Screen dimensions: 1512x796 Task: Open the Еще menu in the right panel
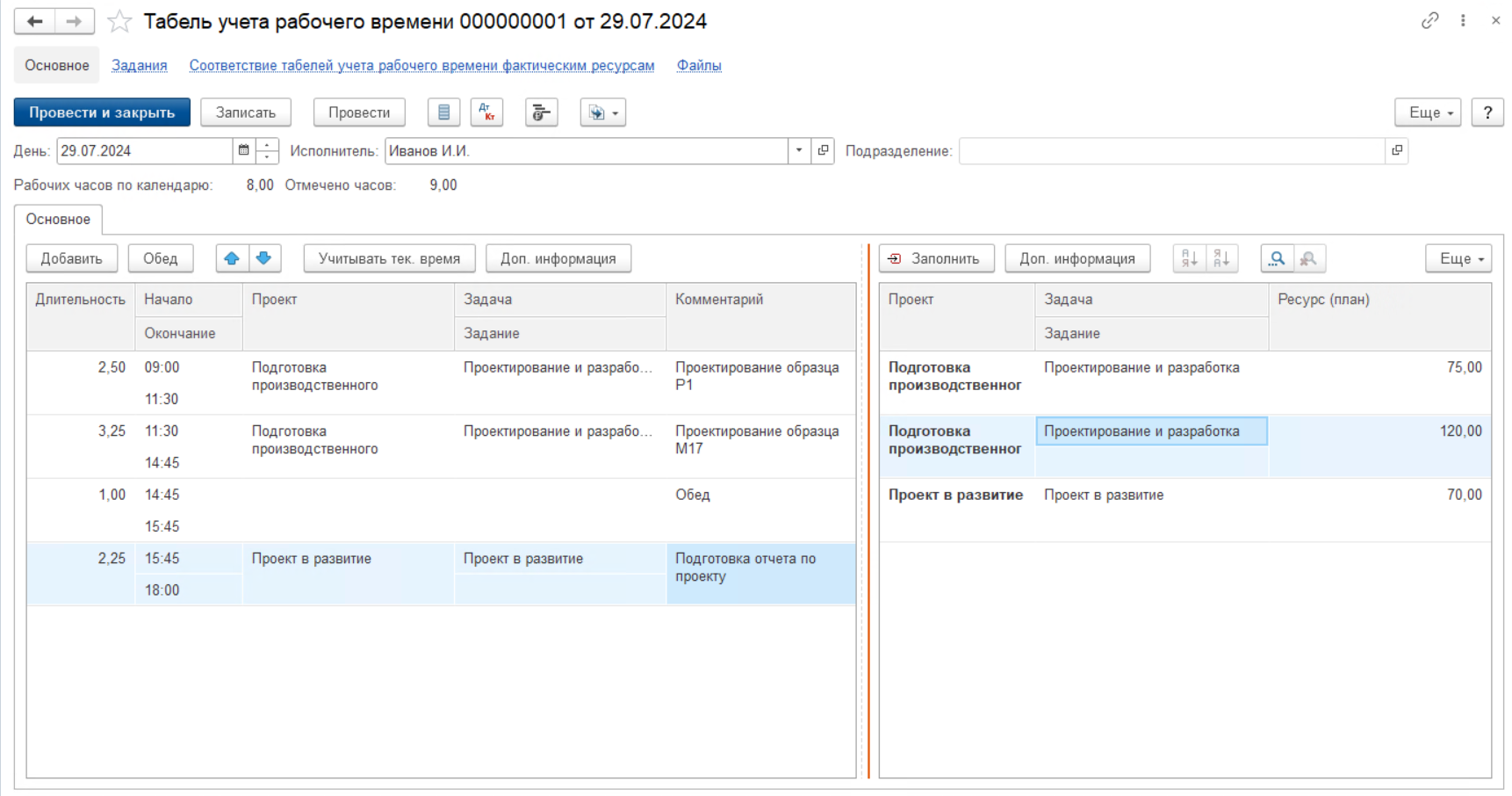point(1458,258)
